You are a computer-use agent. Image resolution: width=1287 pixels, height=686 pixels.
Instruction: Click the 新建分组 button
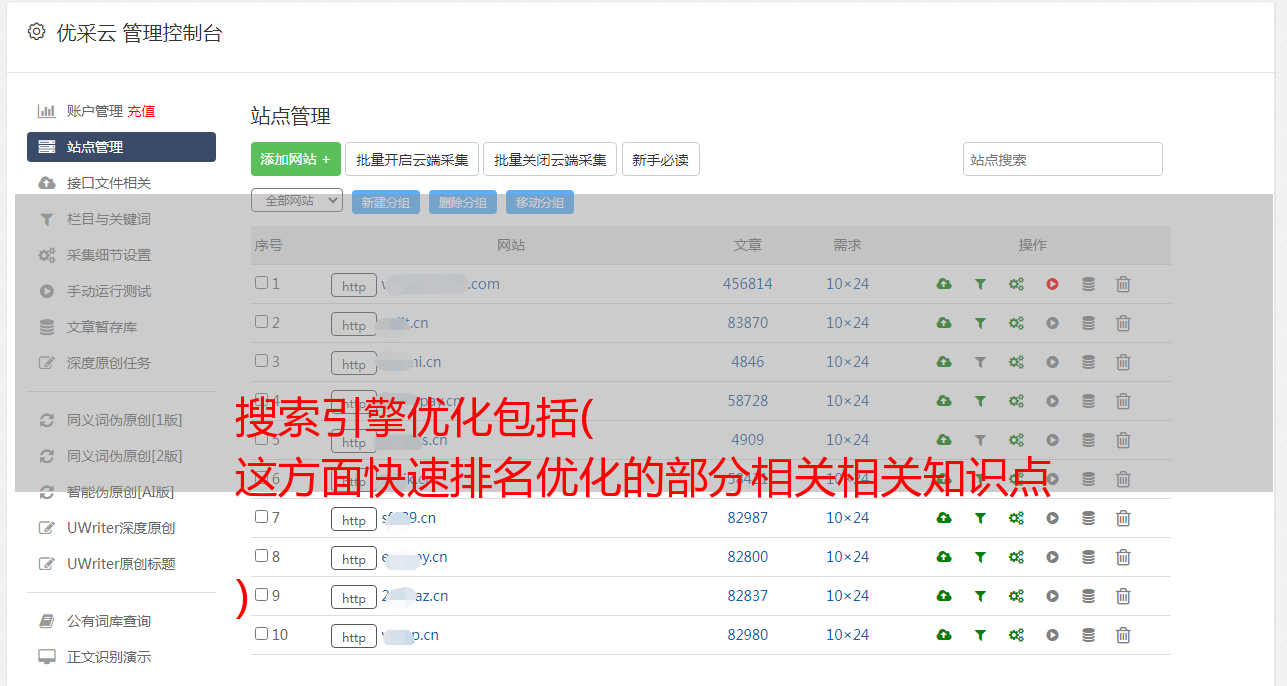386,202
